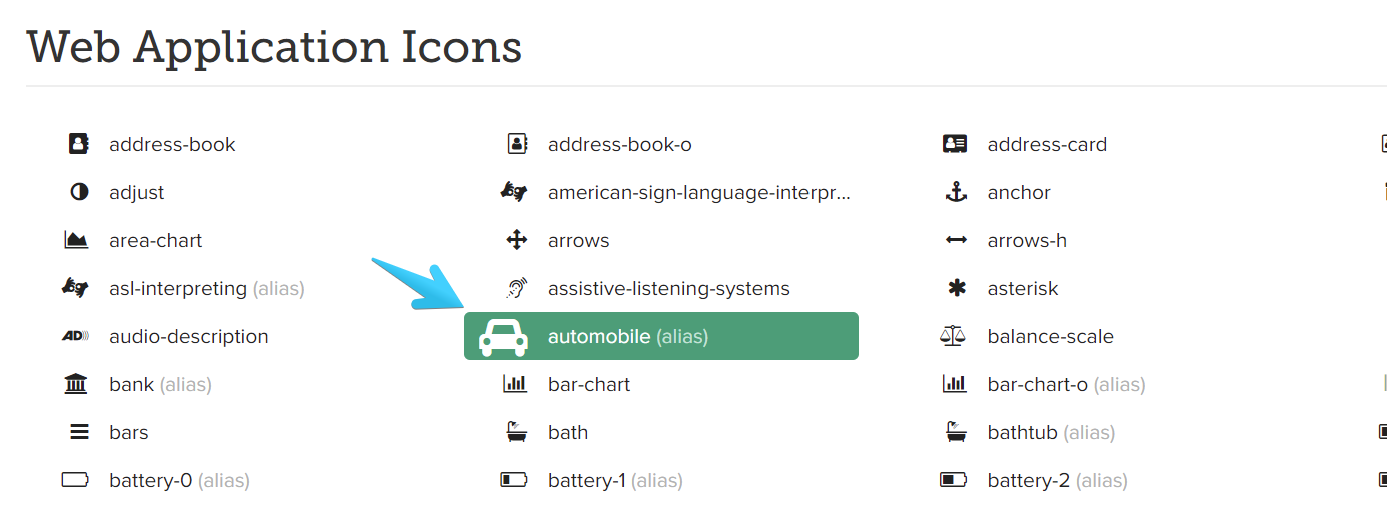
Task: Click the area-chart icon
Action: [76, 240]
